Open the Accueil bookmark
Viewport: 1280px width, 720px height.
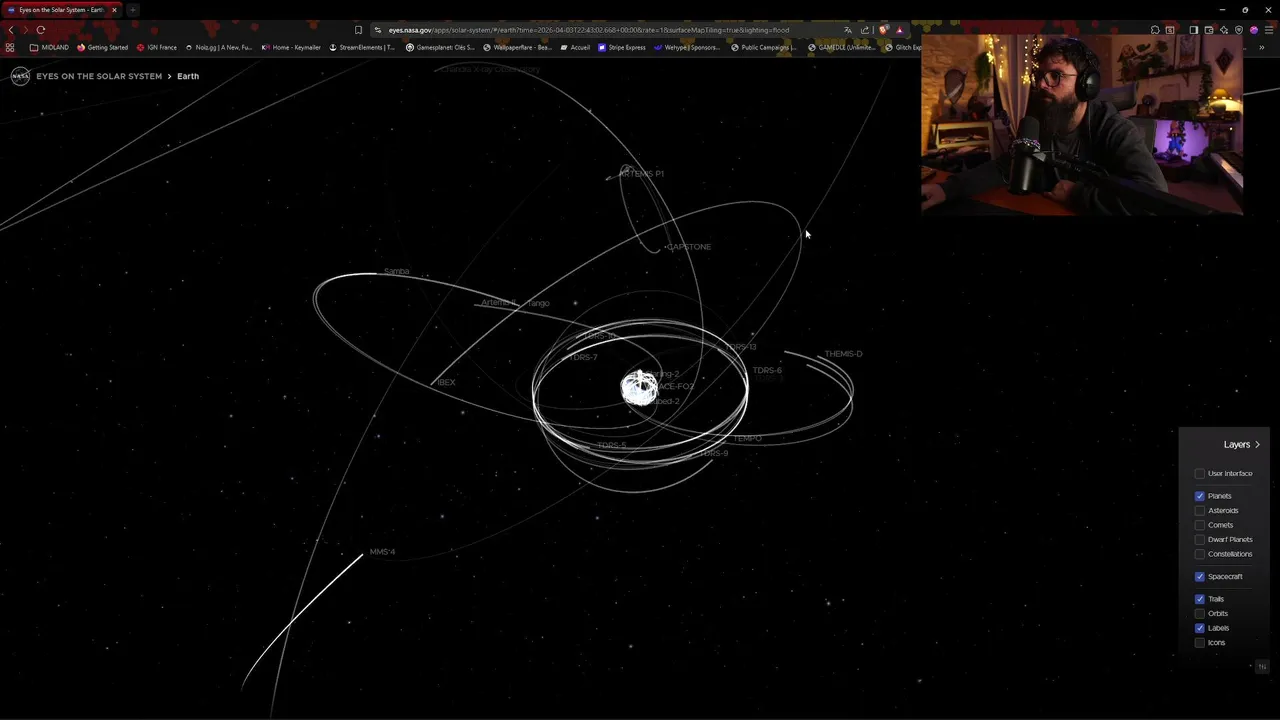(575, 47)
